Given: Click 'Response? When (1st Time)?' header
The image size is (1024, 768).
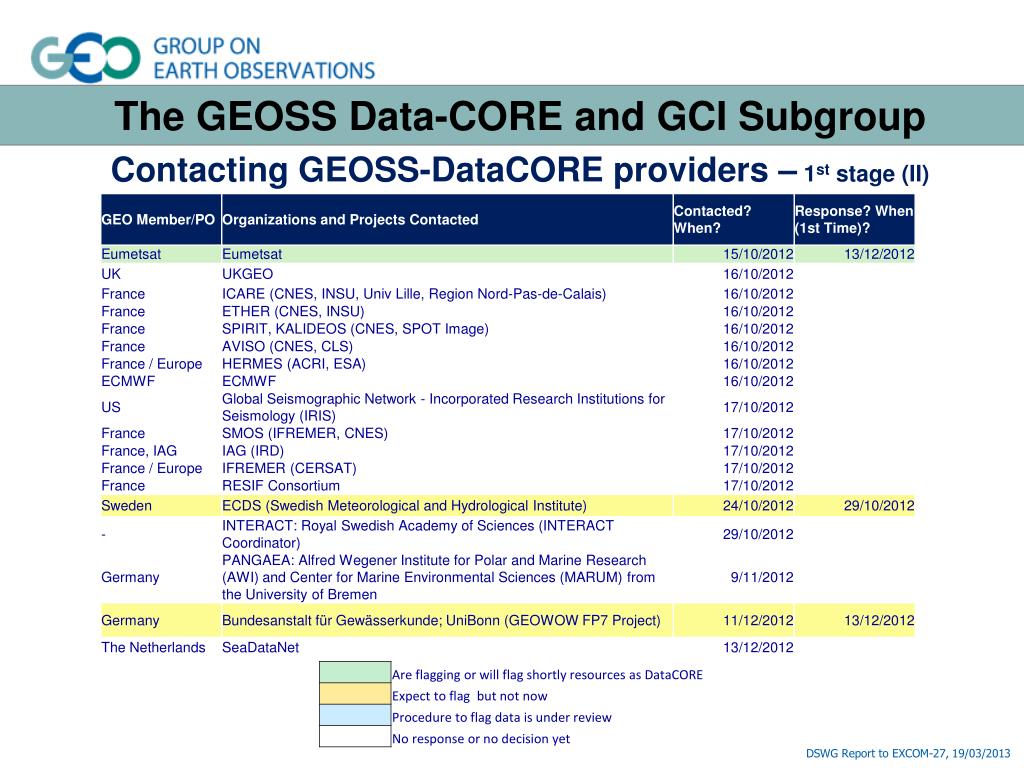Looking at the screenshot, I should click(x=854, y=219).
